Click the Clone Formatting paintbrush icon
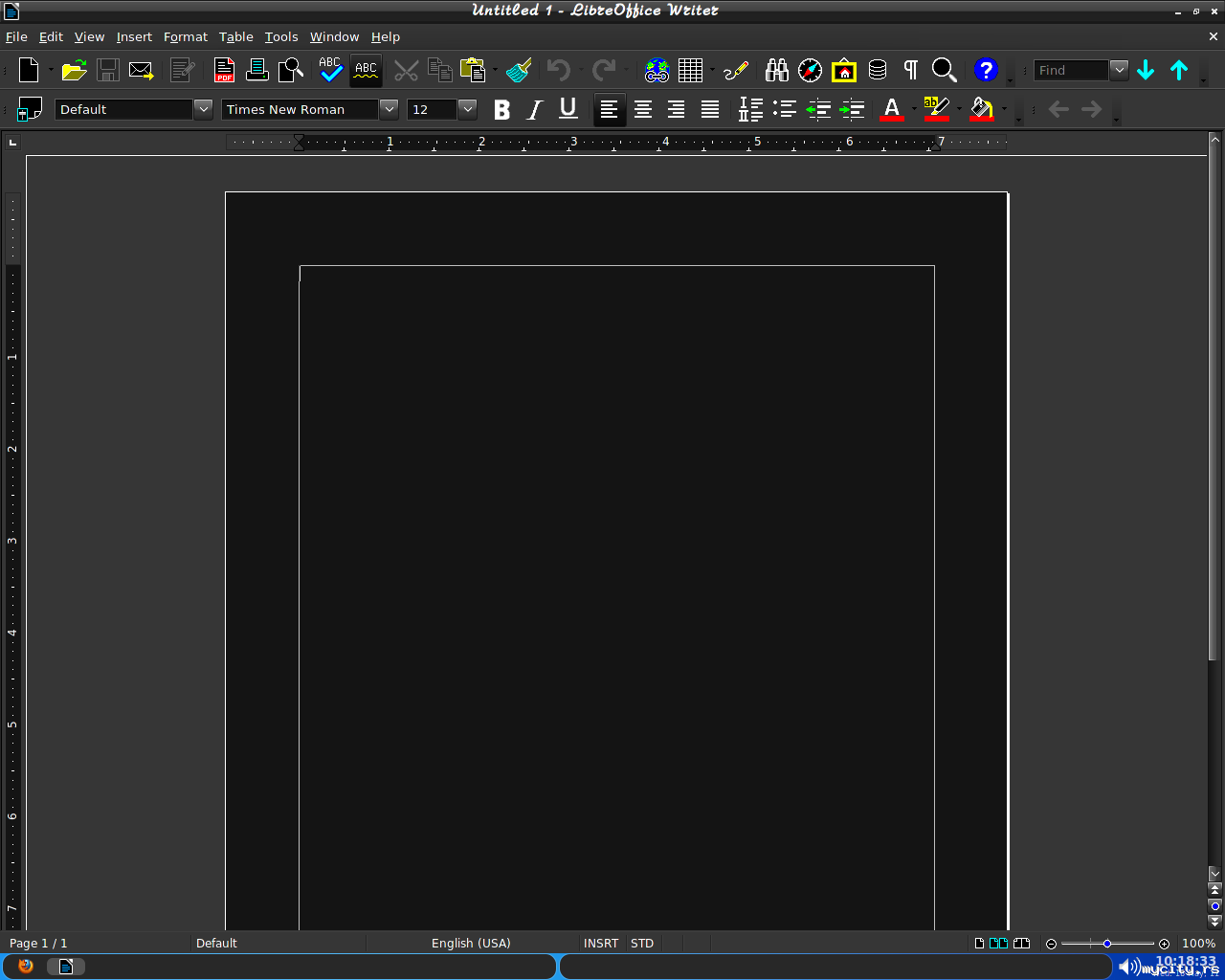Screen dimensions: 1225x980 click(519, 70)
